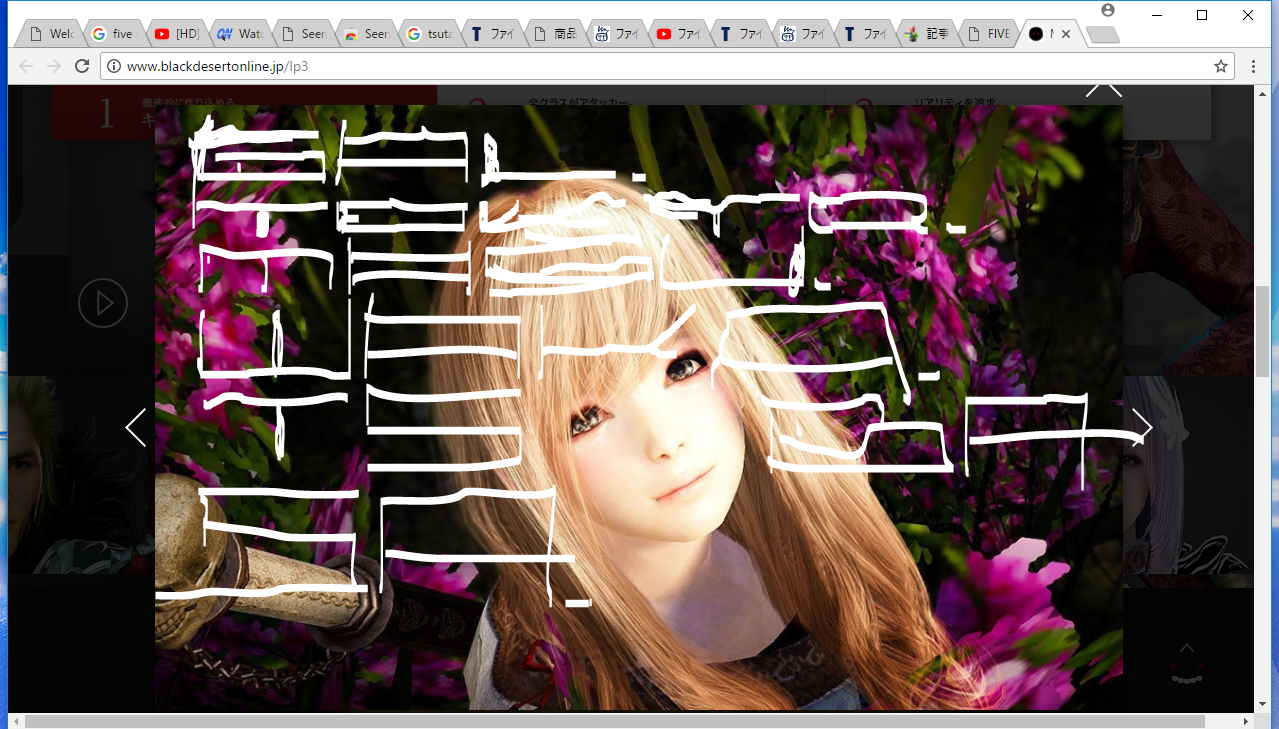Click the scroll-to-top arrow on the page

[1187, 648]
